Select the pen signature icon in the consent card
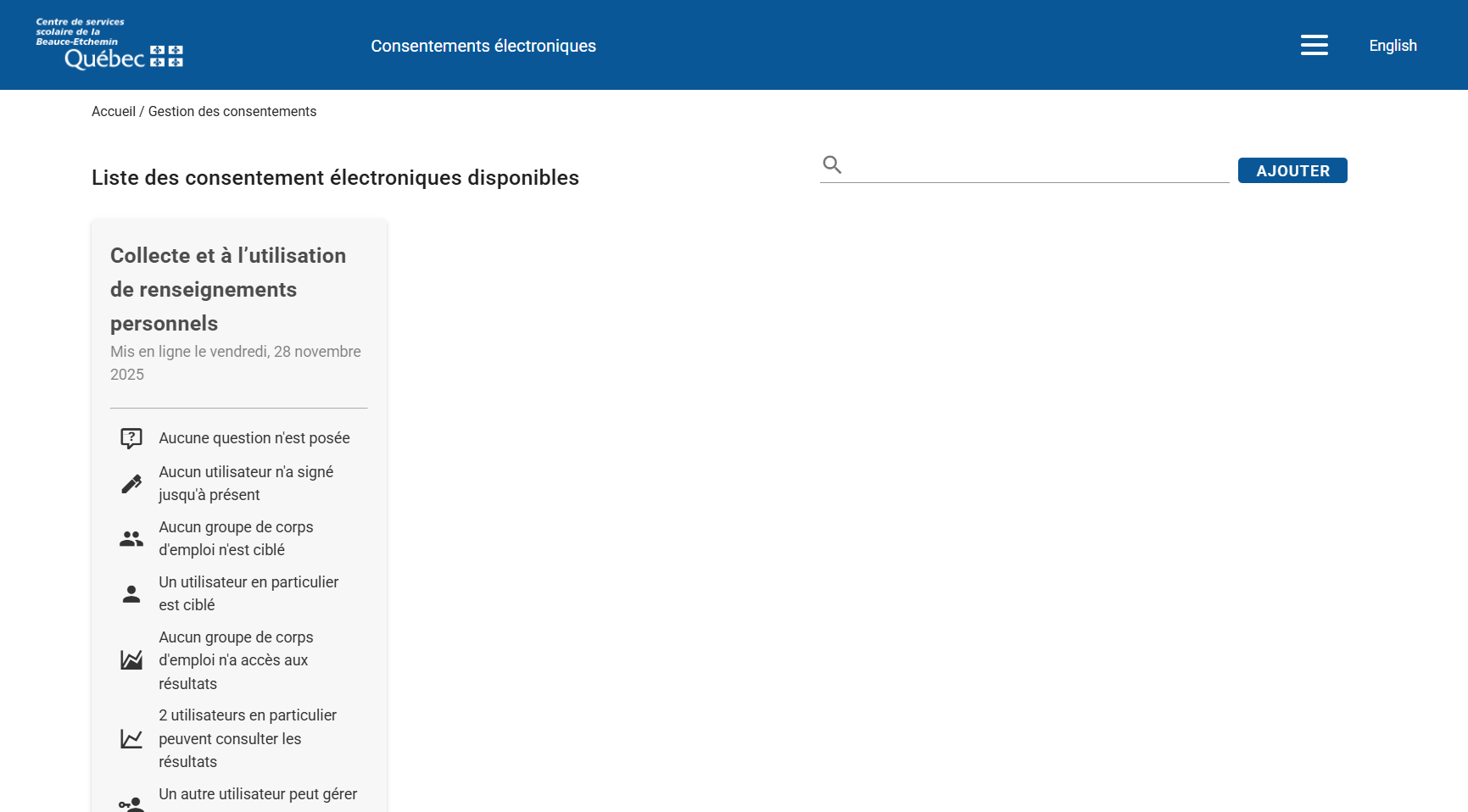This screenshot has height=812, width=1468. click(131, 483)
